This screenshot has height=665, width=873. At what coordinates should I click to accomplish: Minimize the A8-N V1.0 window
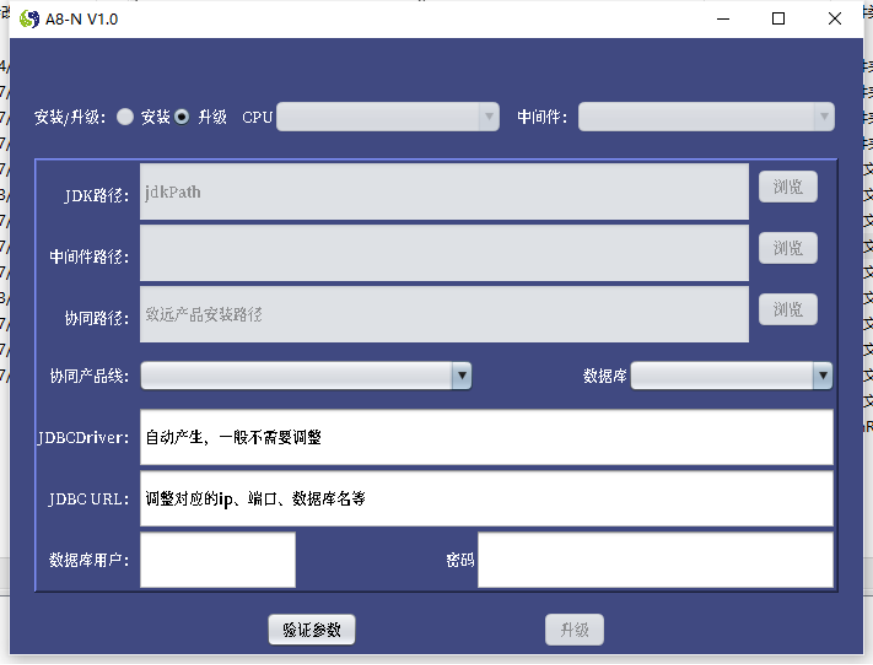pos(722,18)
